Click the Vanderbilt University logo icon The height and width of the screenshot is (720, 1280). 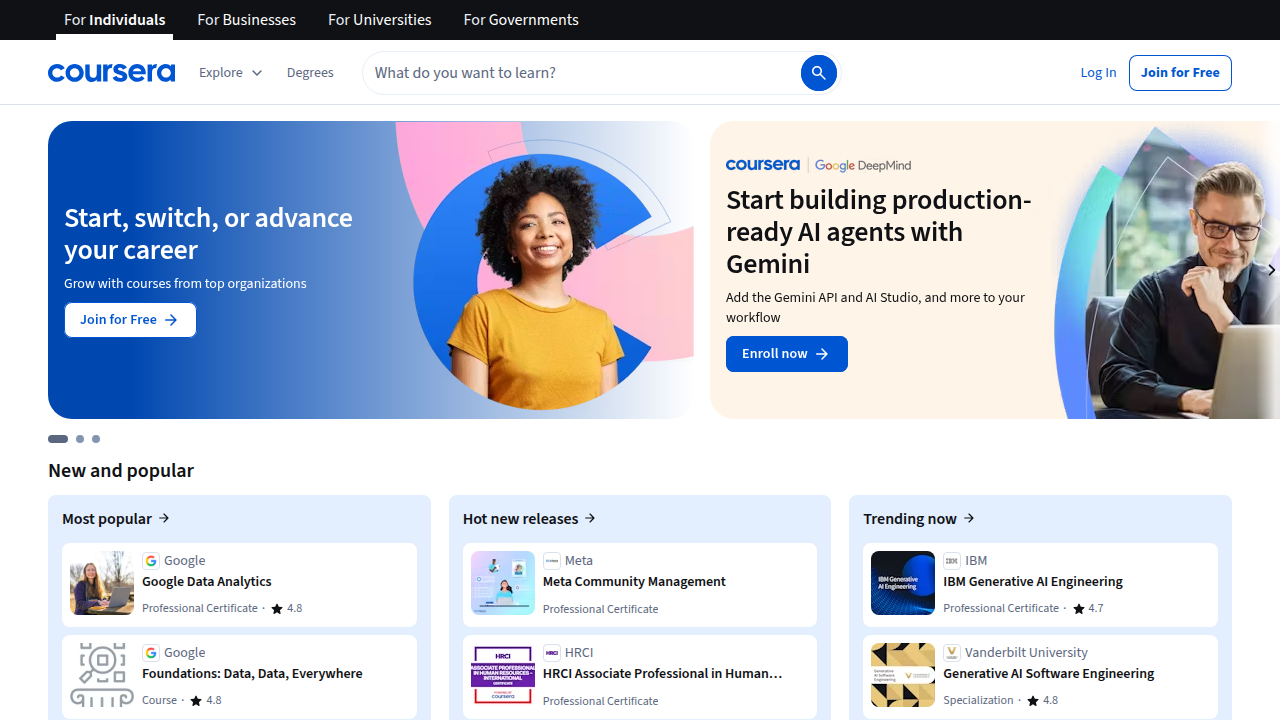[952, 653]
